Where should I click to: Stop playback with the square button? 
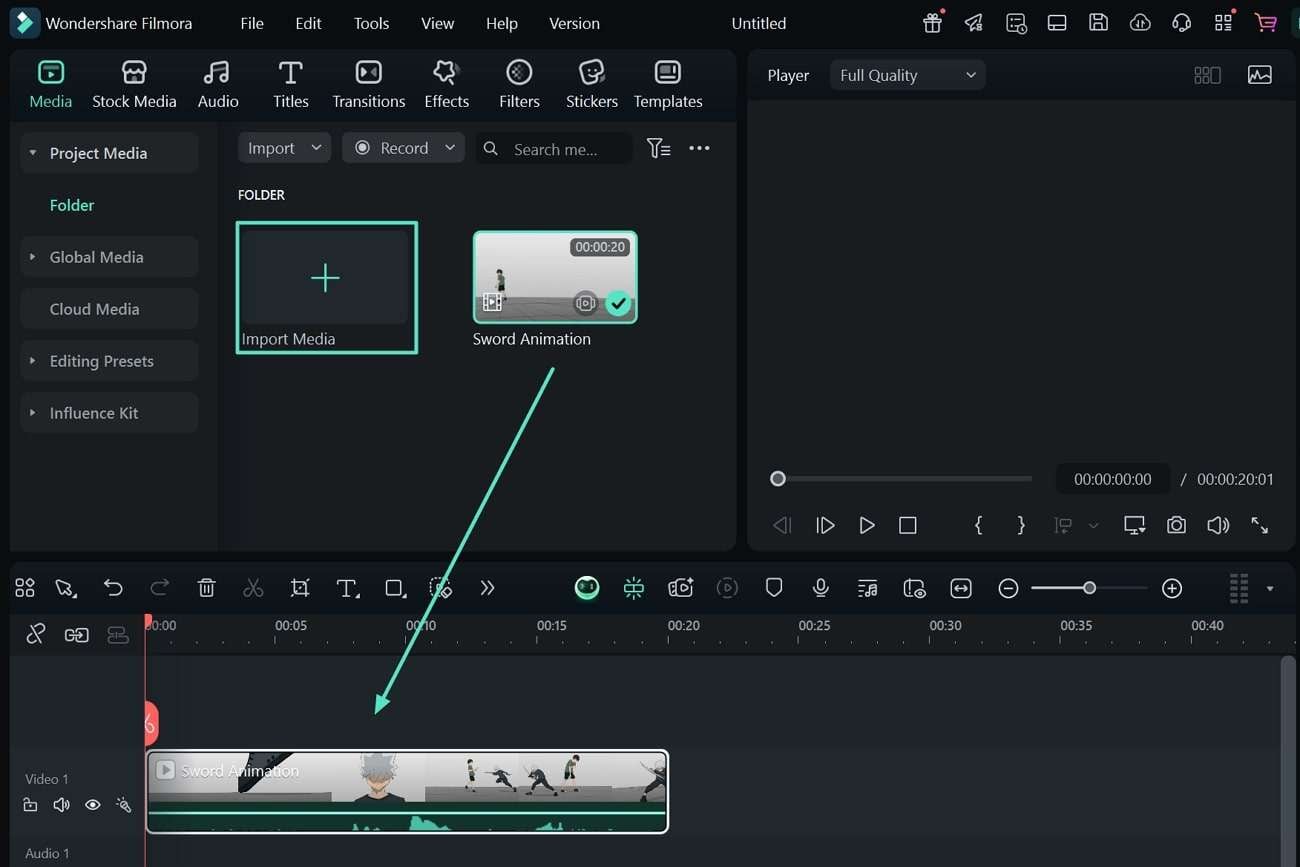(x=908, y=525)
